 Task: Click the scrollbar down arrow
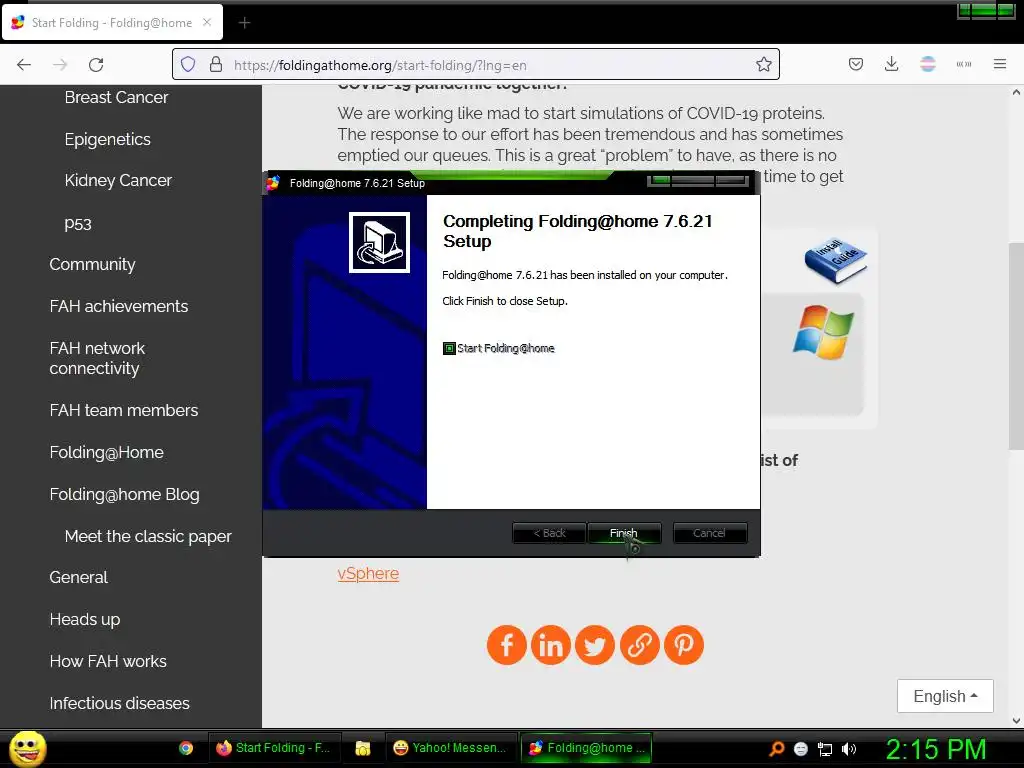(1016, 720)
